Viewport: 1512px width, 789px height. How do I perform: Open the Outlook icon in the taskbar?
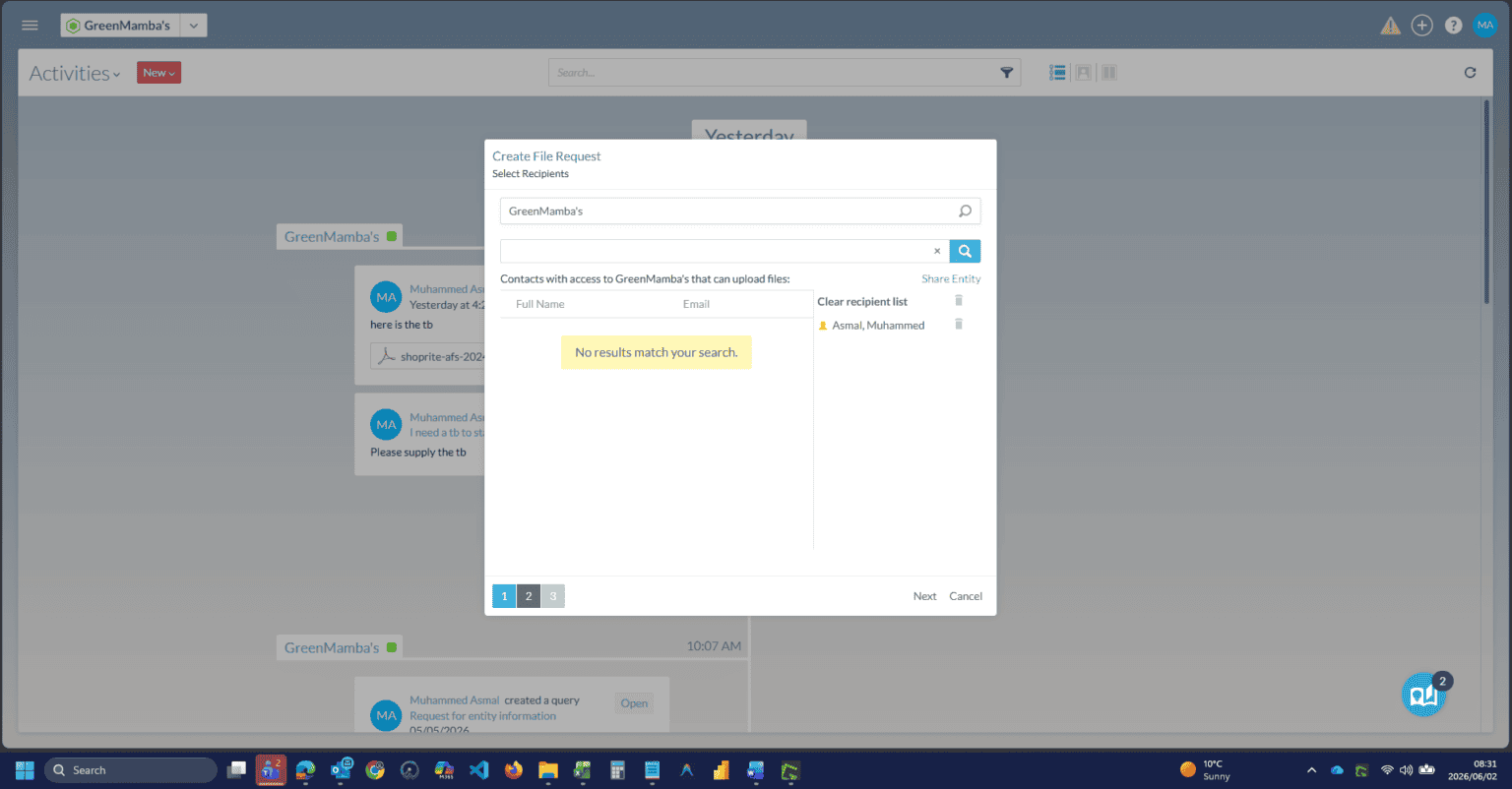[341, 769]
